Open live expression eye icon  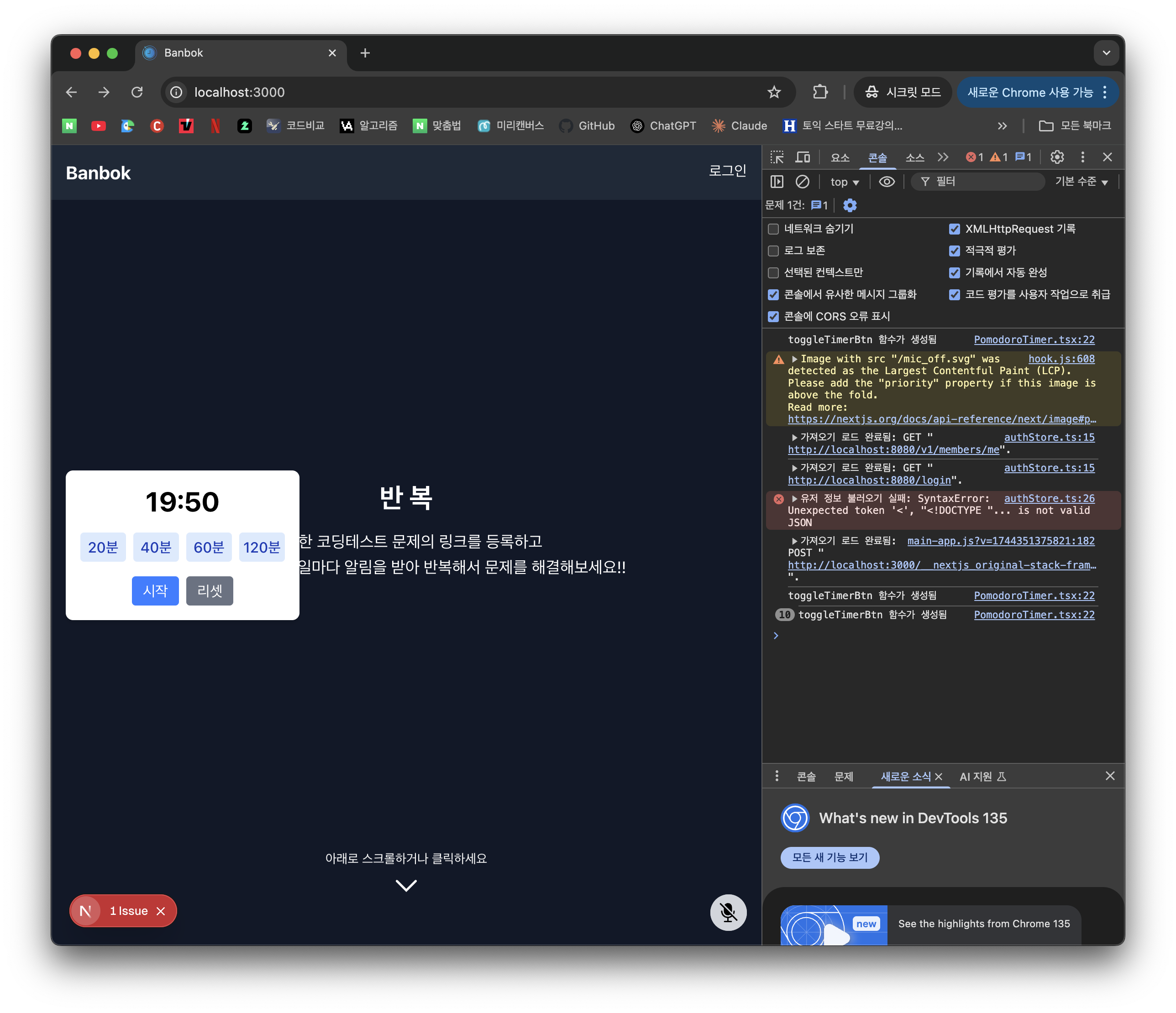click(x=886, y=182)
